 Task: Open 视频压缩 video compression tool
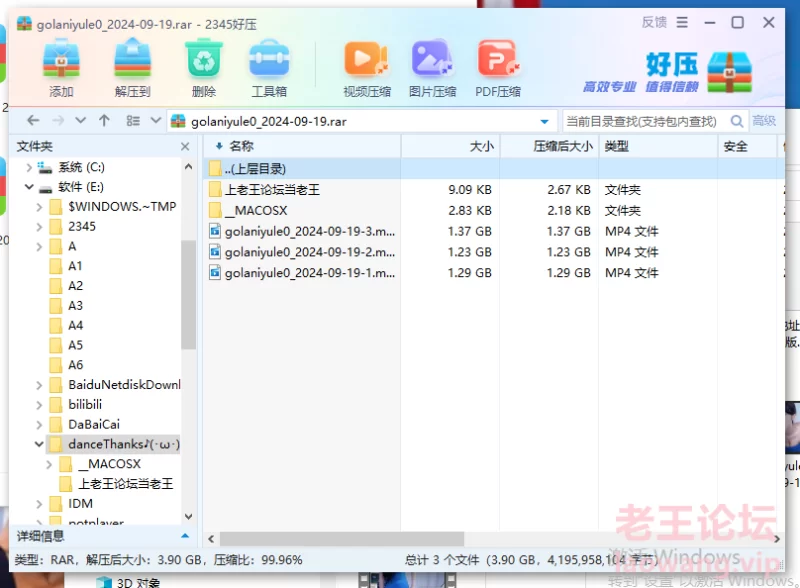pos(367,69)
